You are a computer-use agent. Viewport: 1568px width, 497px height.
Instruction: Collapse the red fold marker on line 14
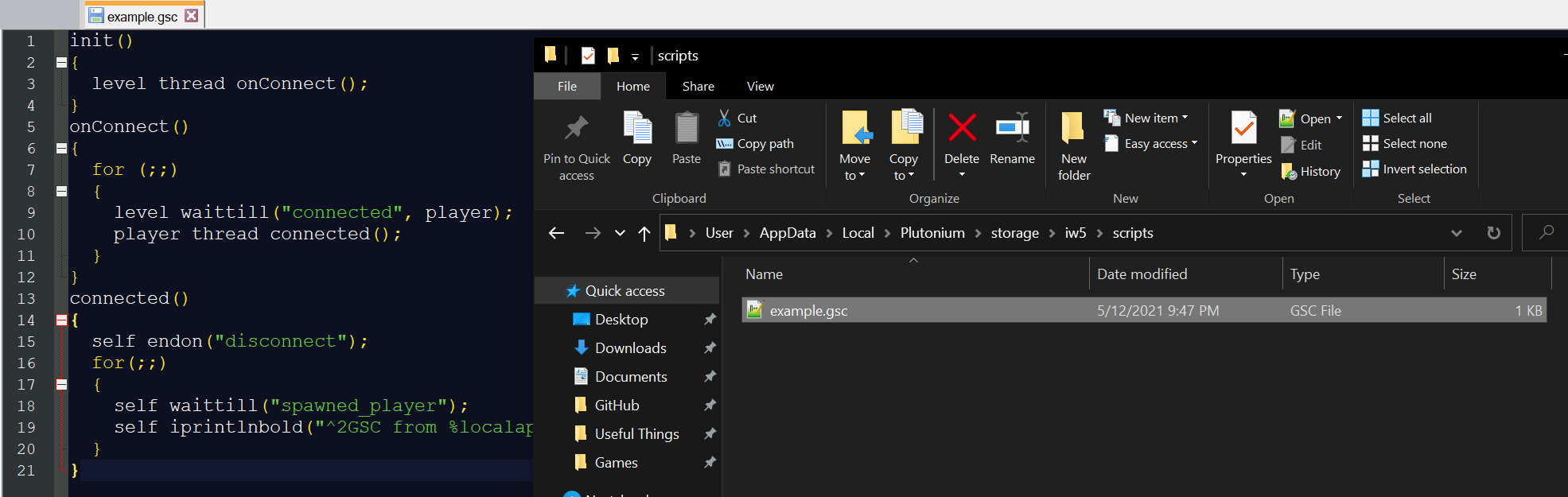pyautogui.click(x=61, y=320)
